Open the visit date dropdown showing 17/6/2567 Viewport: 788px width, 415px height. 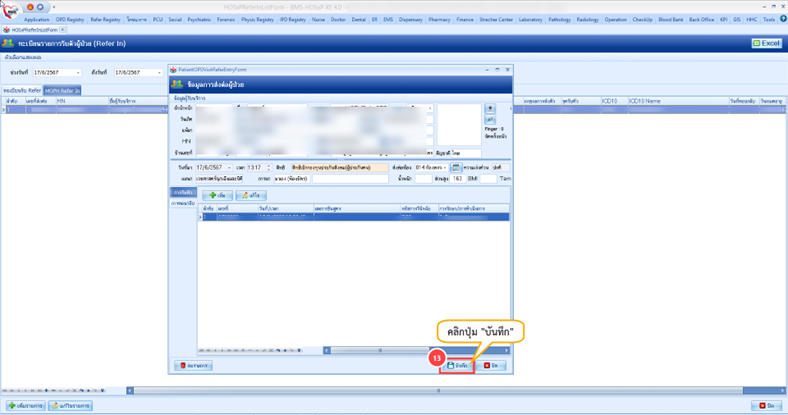click(229, 168)
